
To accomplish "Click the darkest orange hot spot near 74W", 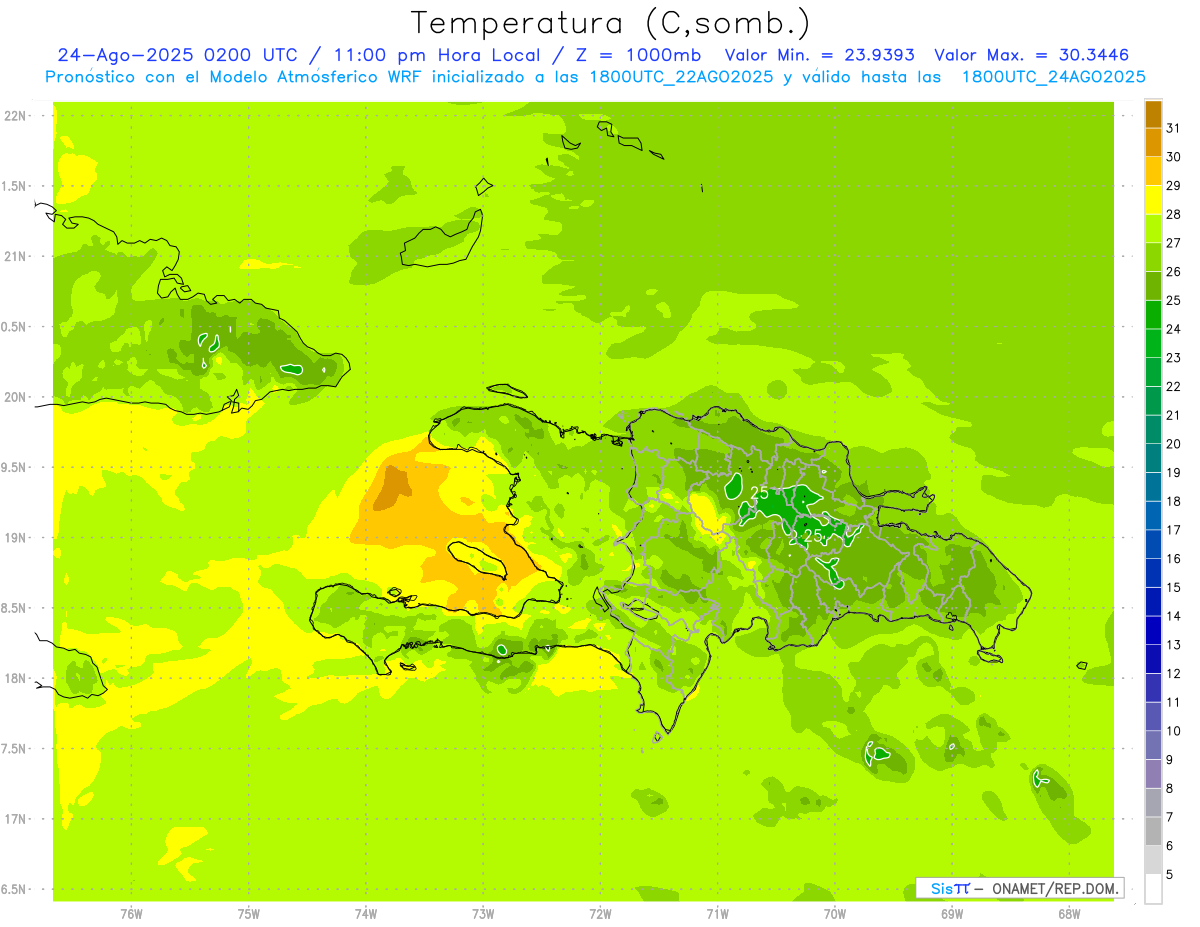I will pos(391,485).
